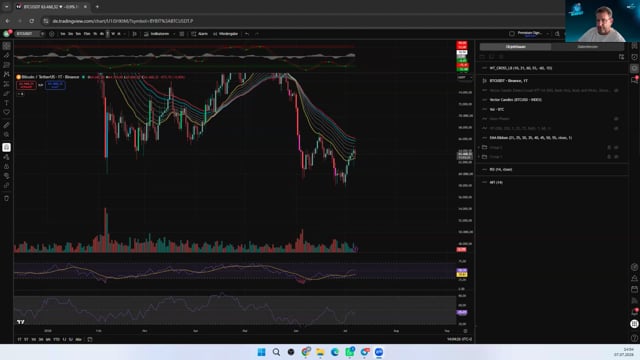Image resolution: width=640 pixels, height=360 pixels.
Task: Open Windows taskbar search
Action: (276, 352)
